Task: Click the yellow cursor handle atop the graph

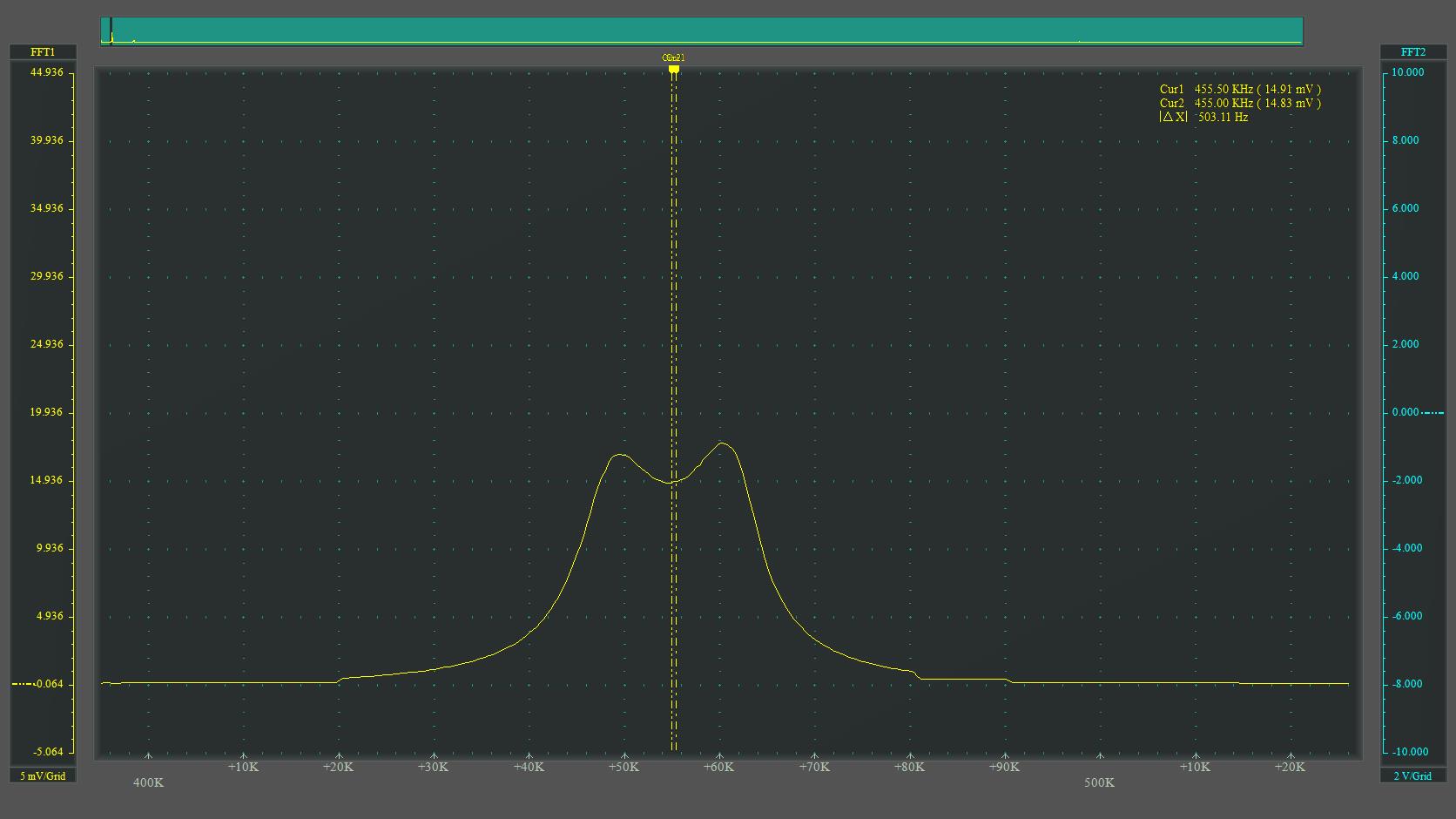Action: point(673,68)
